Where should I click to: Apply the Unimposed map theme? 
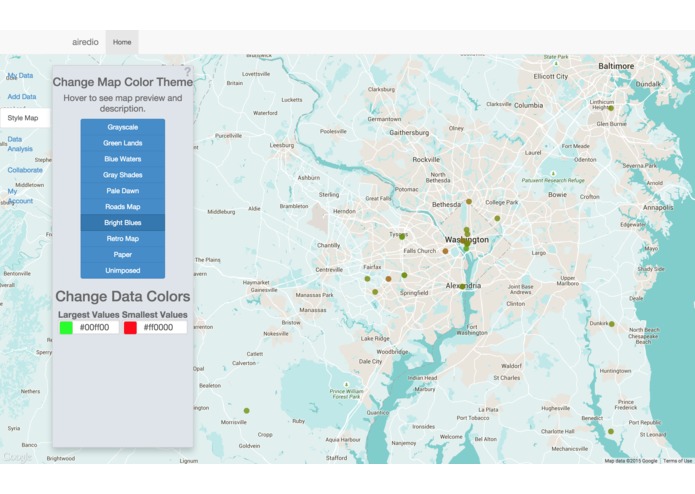(123, 271)
